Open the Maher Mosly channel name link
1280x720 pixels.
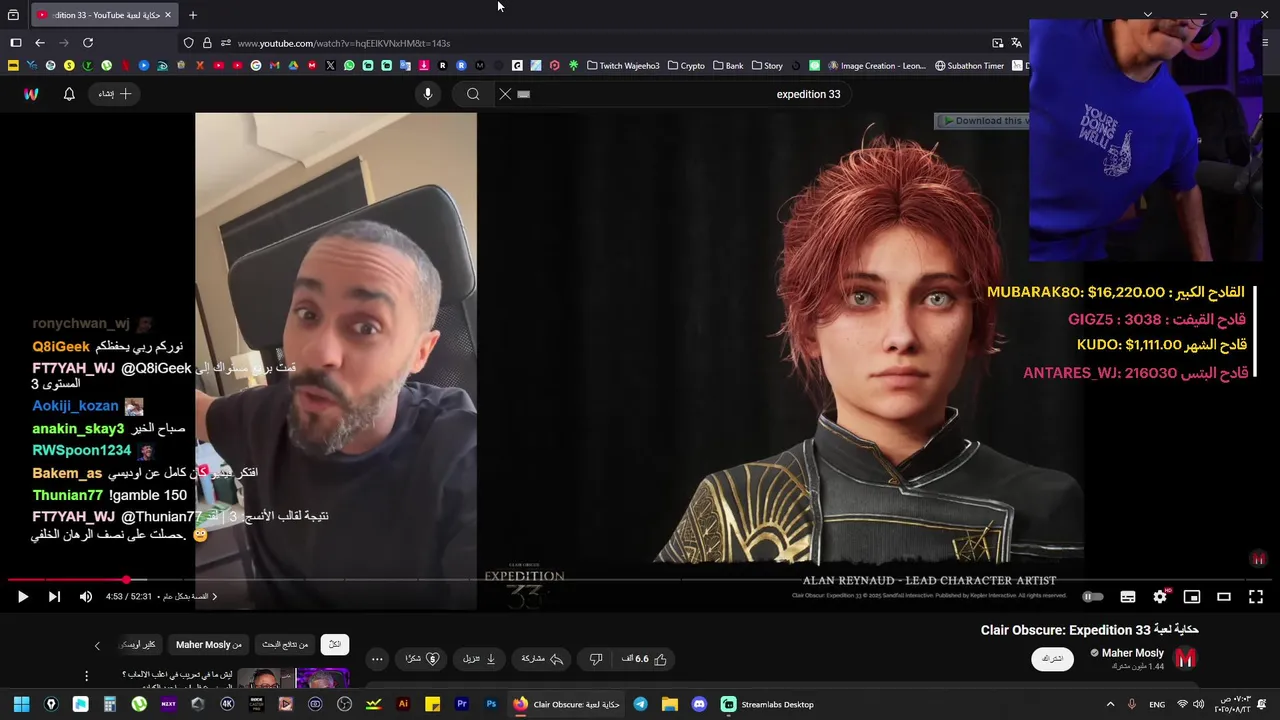click(x=1132, y=653)
